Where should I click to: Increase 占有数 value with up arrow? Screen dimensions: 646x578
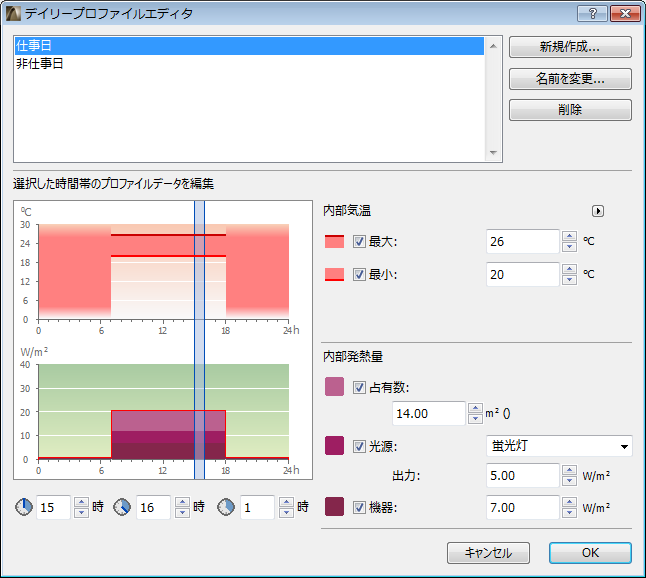(475, 408)
